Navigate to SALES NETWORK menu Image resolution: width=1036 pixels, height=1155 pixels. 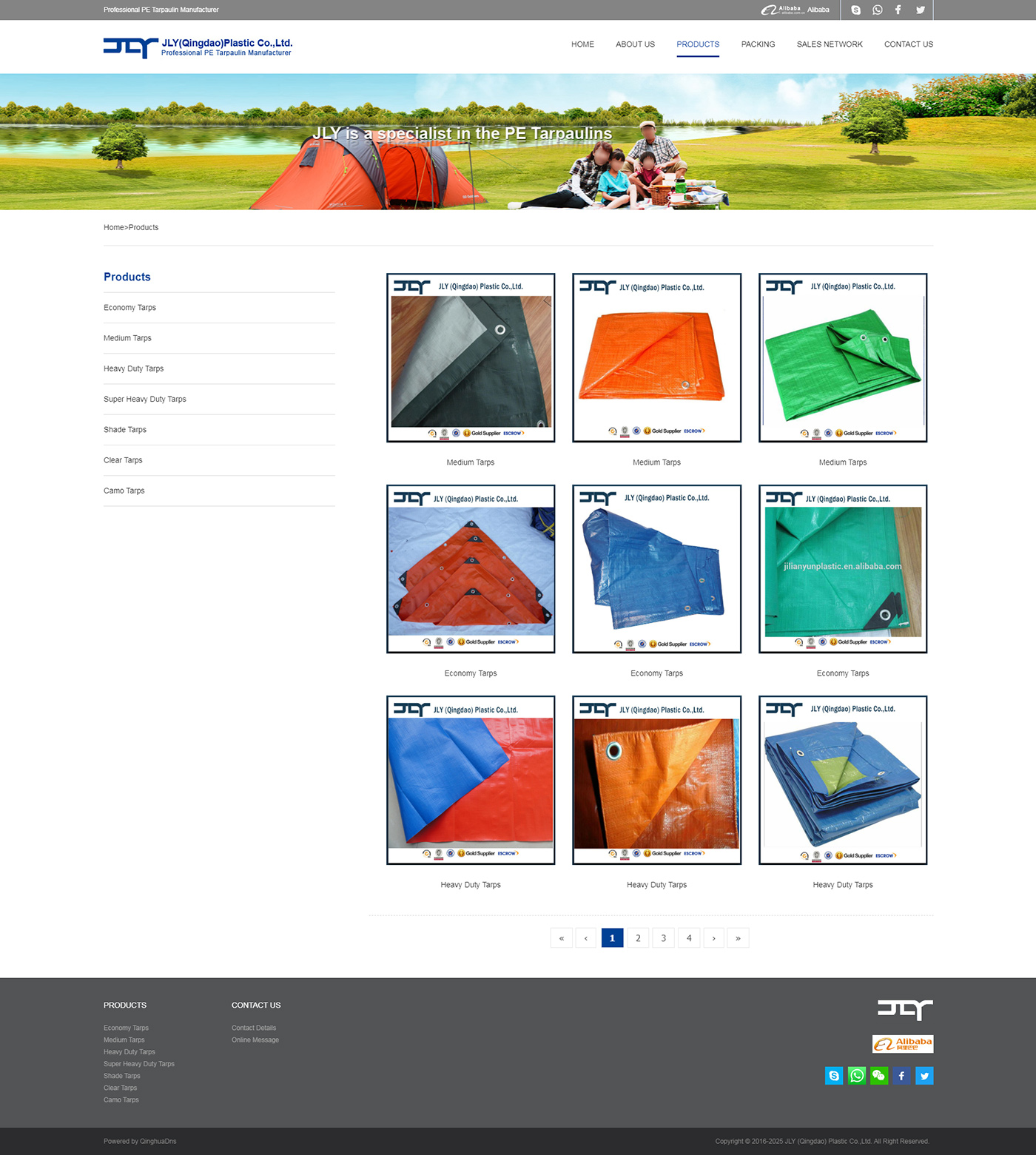(829, 44)
